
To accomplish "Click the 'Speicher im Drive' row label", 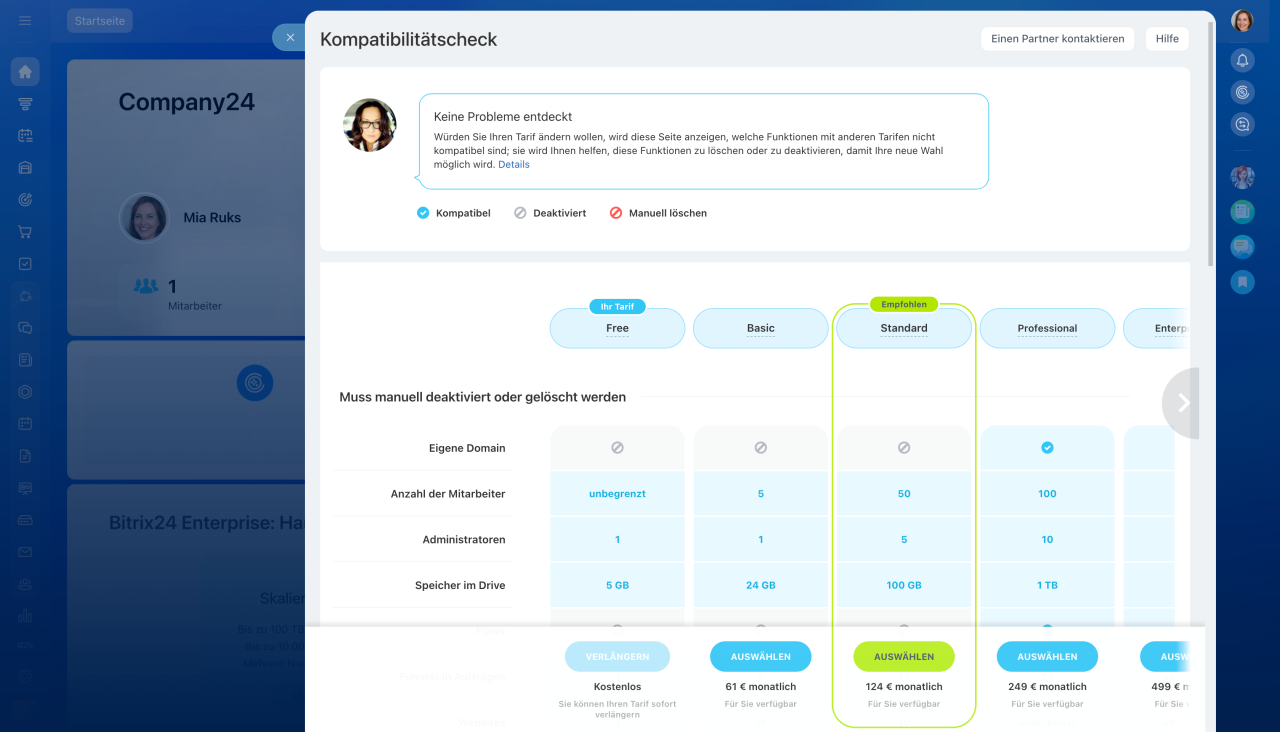I will [460, 585].
